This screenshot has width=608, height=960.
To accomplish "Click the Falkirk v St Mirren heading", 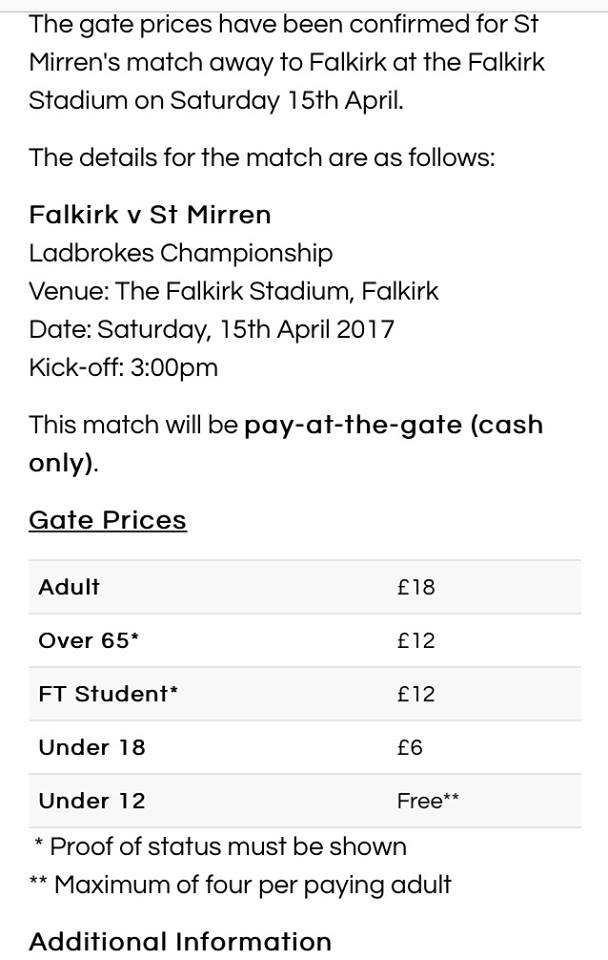I will tap(150, 215).
